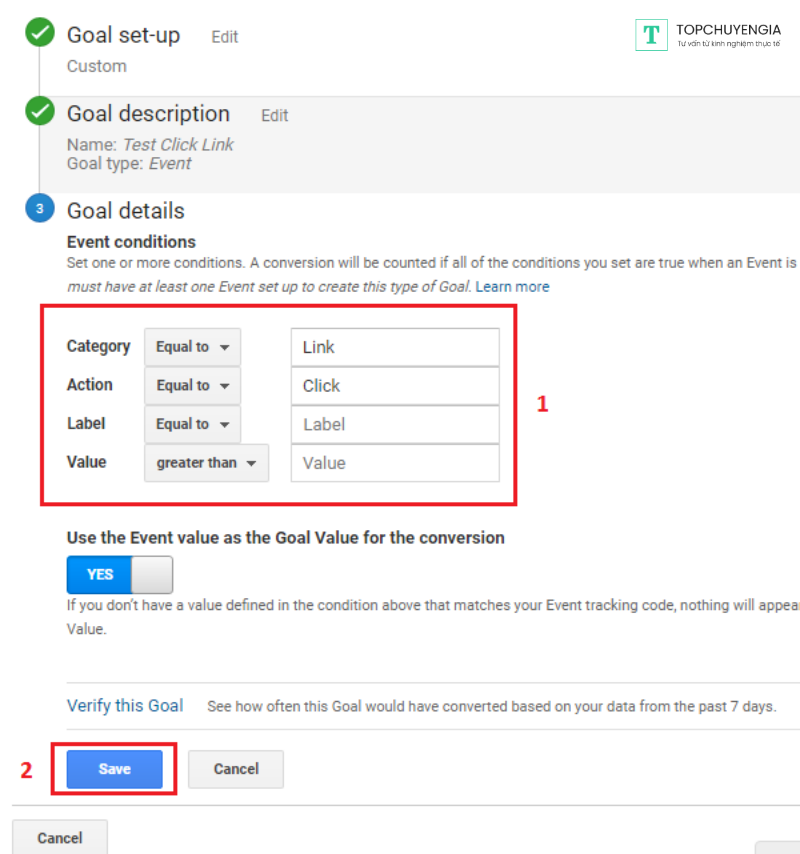Click Cancel button next to Save
Viewport: 800px width, 854px height.
pos(236,769)
